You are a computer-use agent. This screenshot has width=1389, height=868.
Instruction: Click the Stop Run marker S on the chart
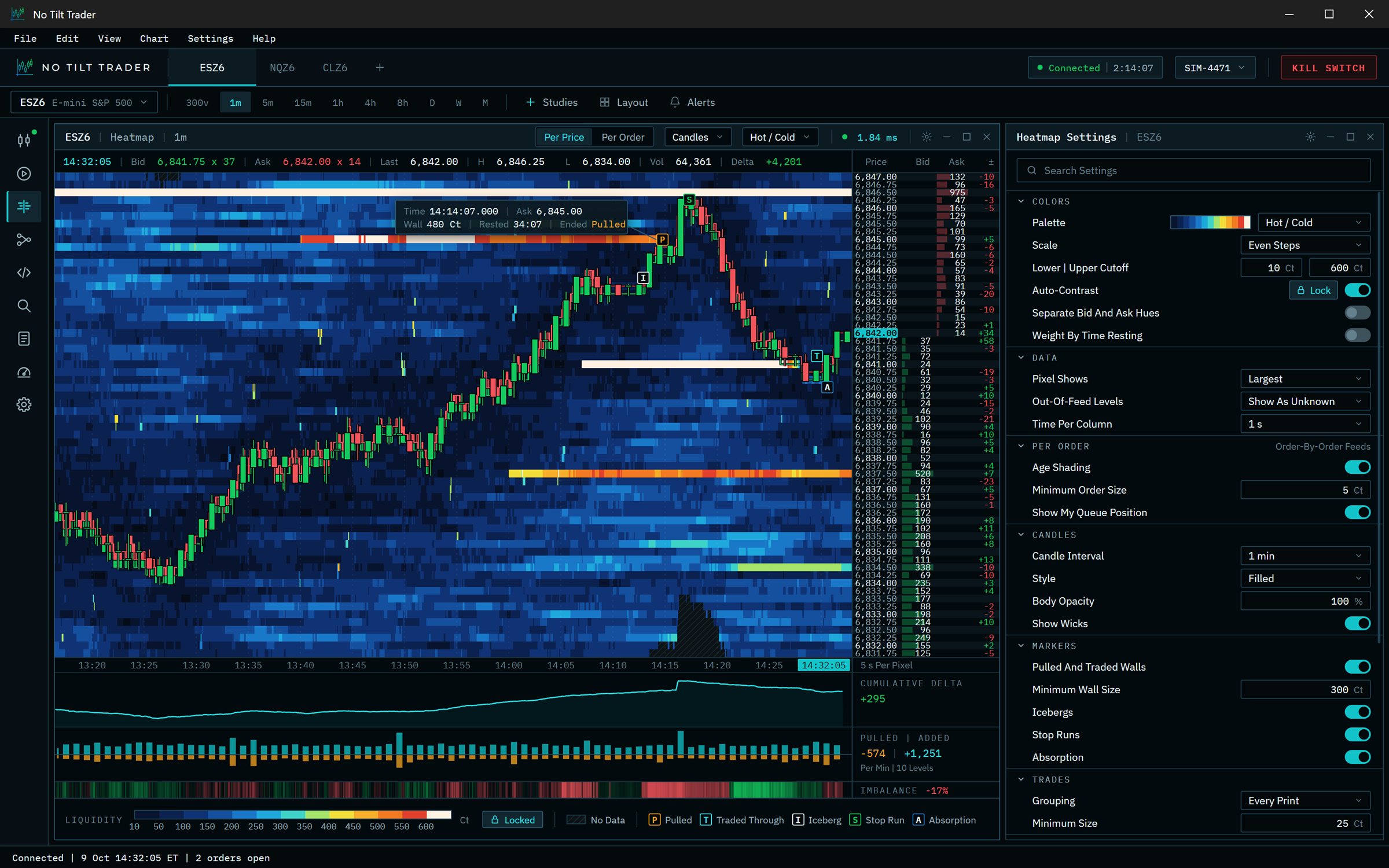tap(689, 200)
